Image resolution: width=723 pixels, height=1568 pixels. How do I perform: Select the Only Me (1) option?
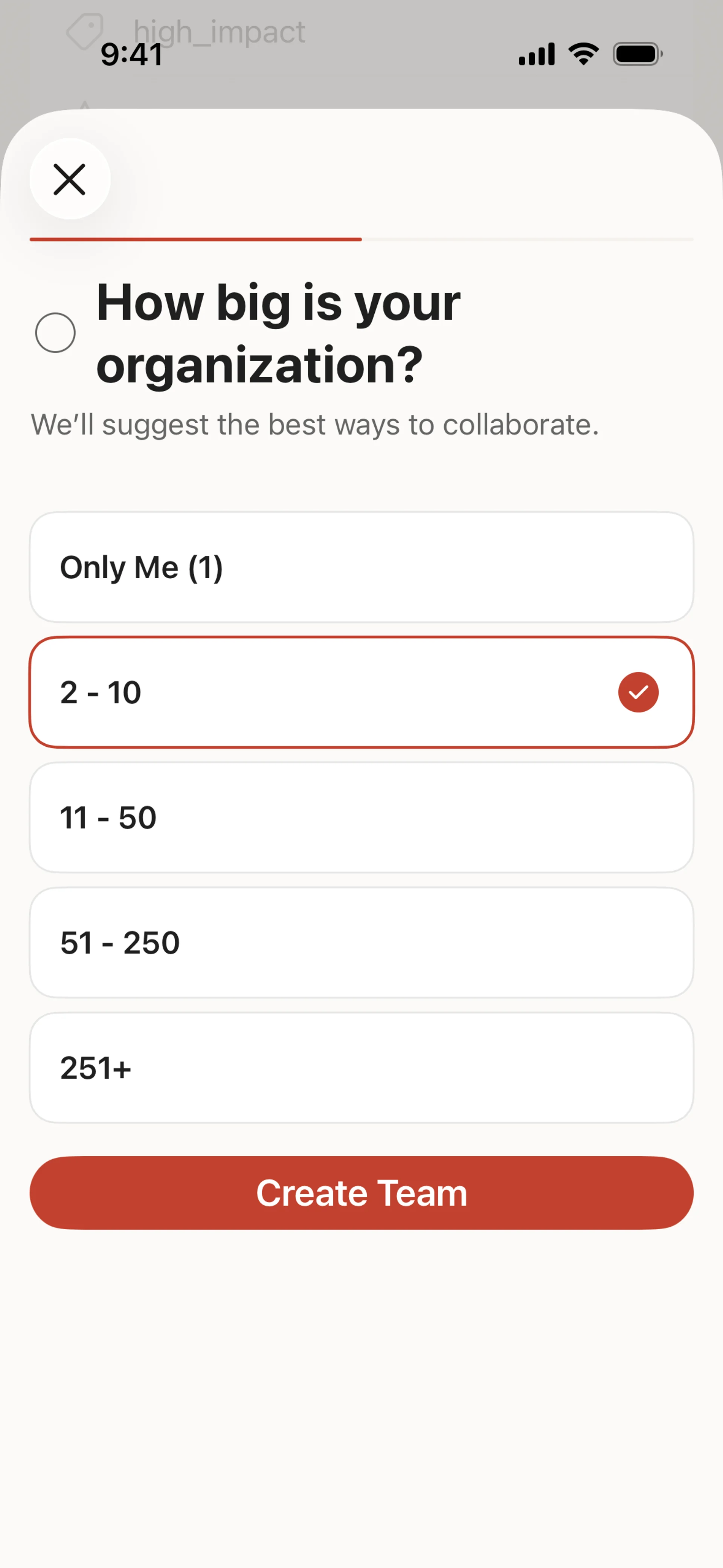(x=361, y=567)
